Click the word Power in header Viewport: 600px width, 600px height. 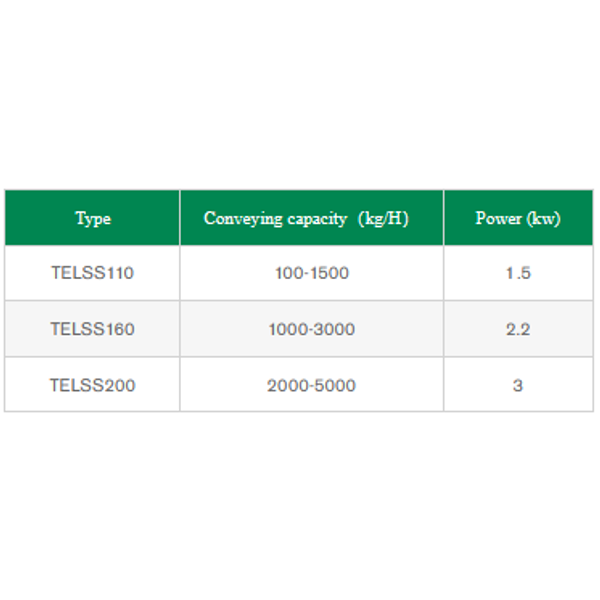[x=498, y=218]
